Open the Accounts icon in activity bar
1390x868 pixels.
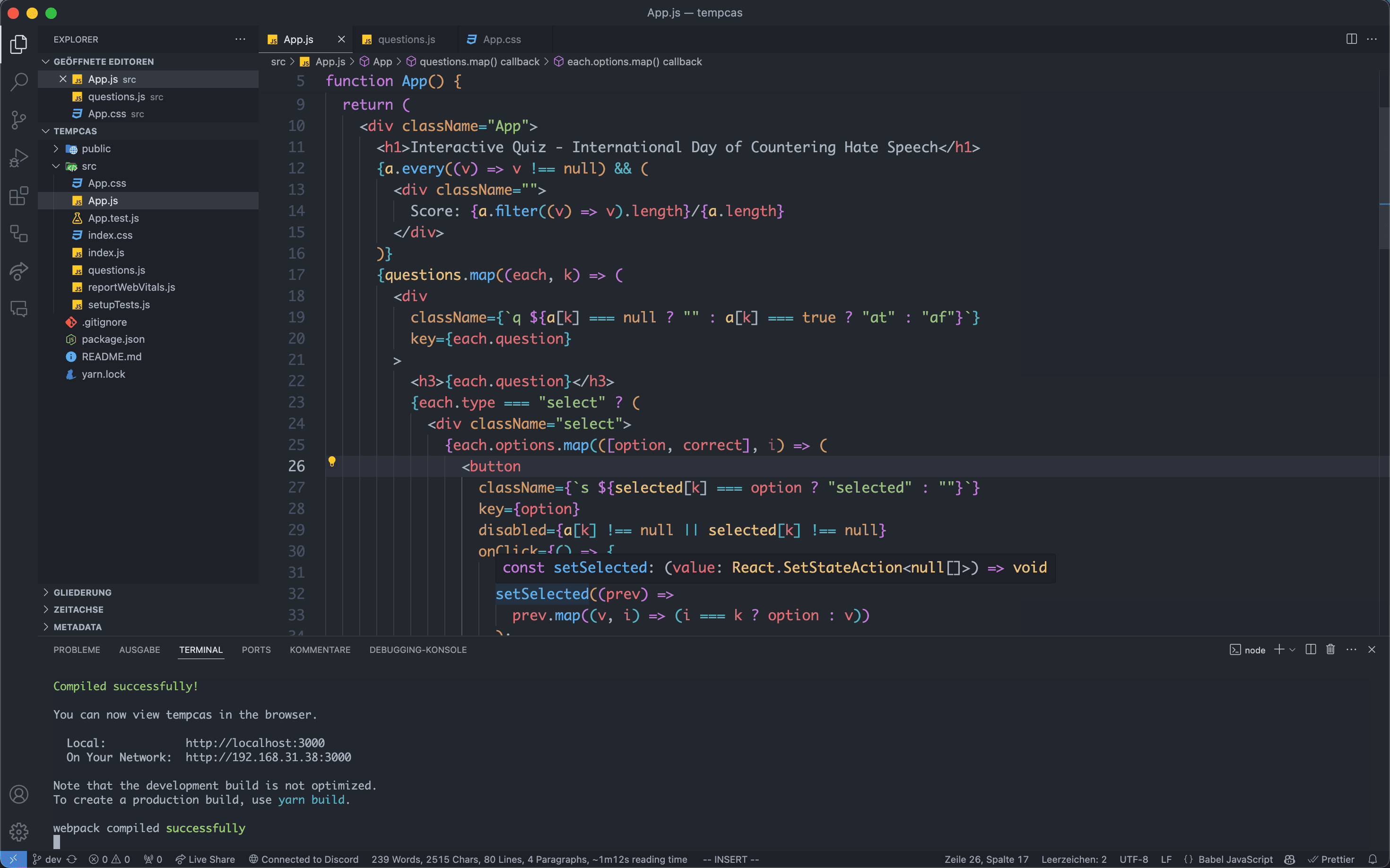tap(18, 794)
